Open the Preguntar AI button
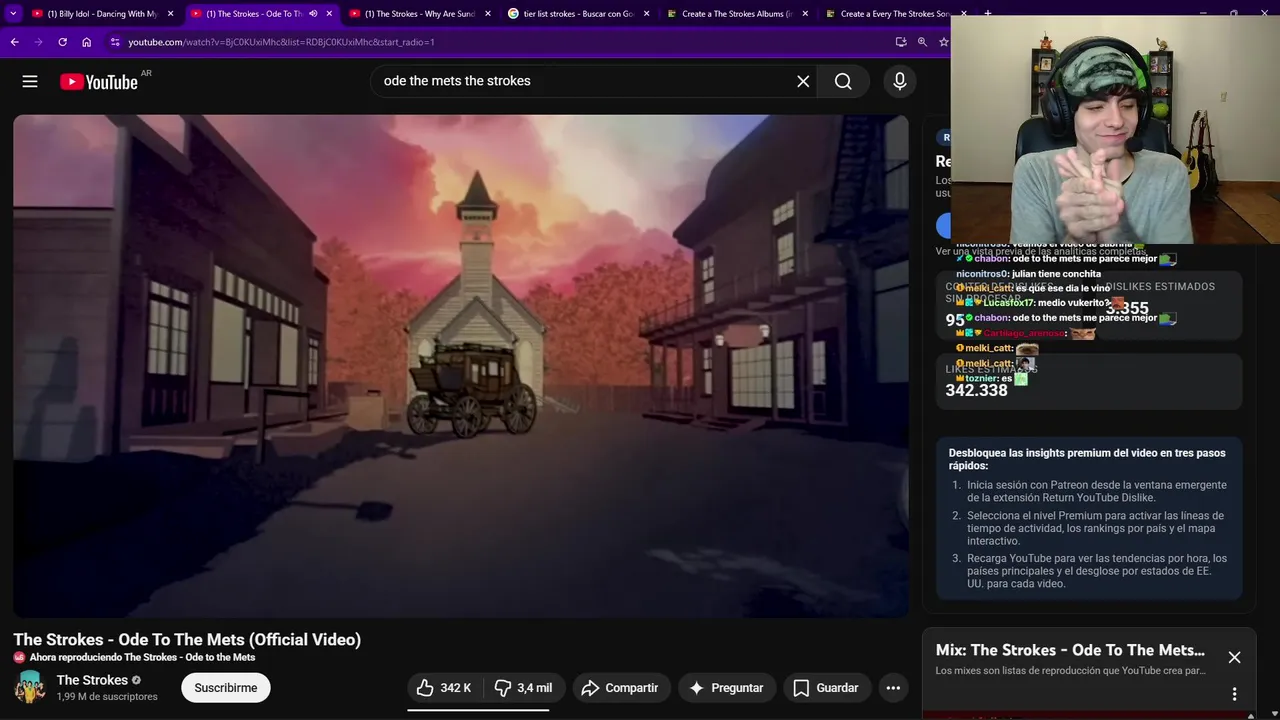The width and height of the screenshot is (1280, 720). pos(727,688)
